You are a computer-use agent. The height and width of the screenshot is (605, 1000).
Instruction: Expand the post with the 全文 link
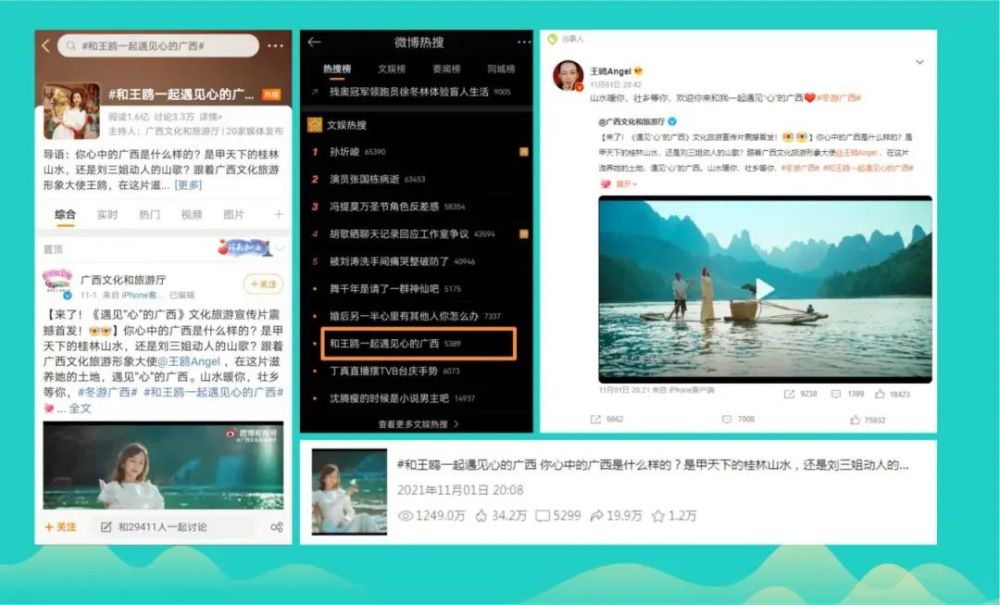pyautogui.click(x=80, y=408)
